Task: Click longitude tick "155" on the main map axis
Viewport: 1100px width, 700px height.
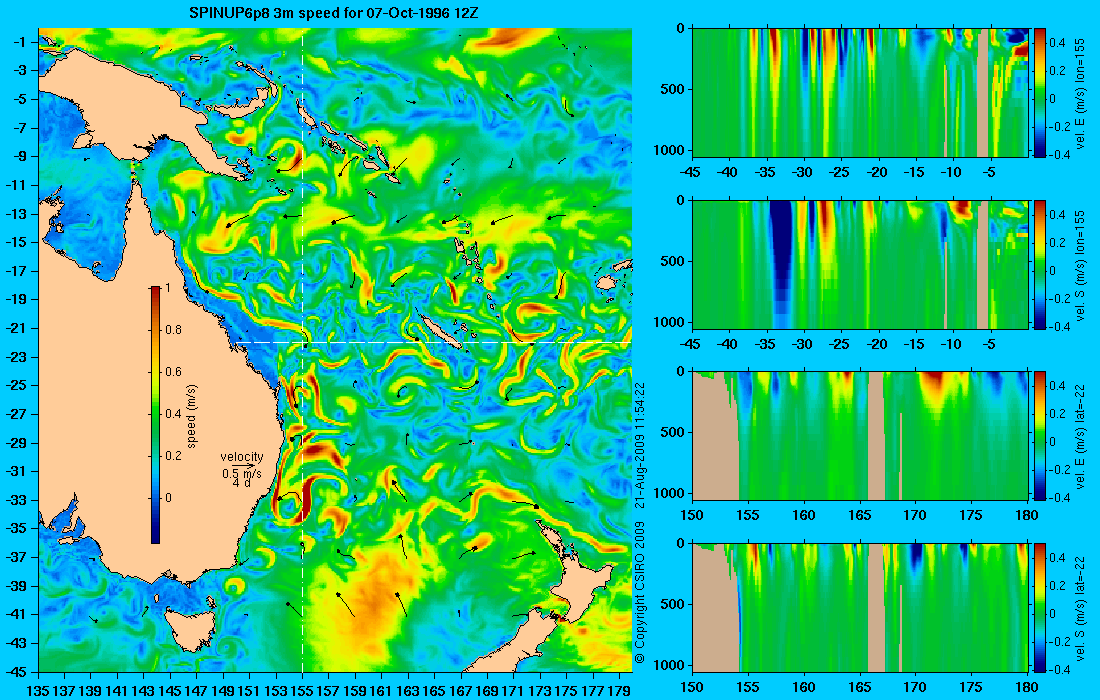Action: [x=302, y=691]
